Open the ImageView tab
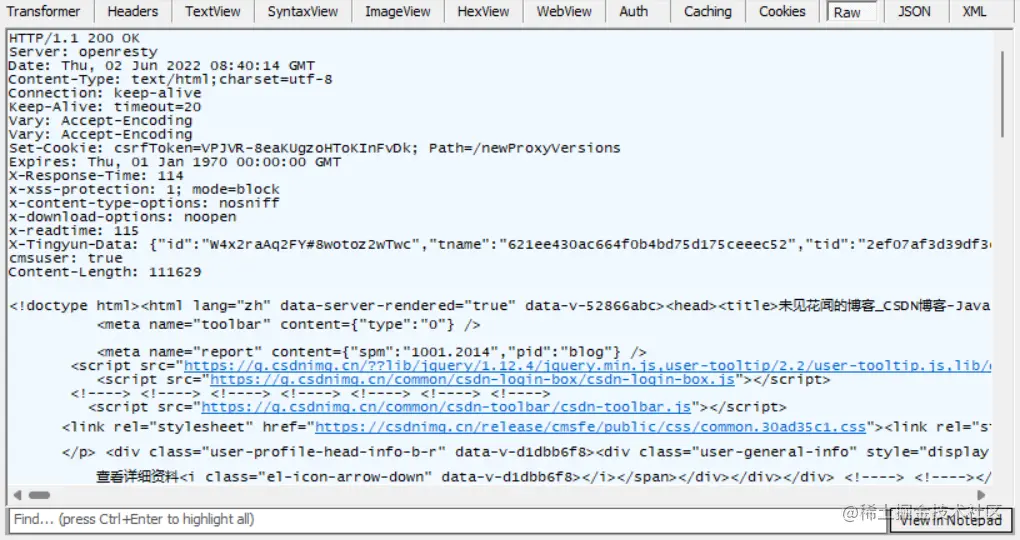The width and height of the screenshot is (1020, 540). pyautogui.click(x=397, y=12)
